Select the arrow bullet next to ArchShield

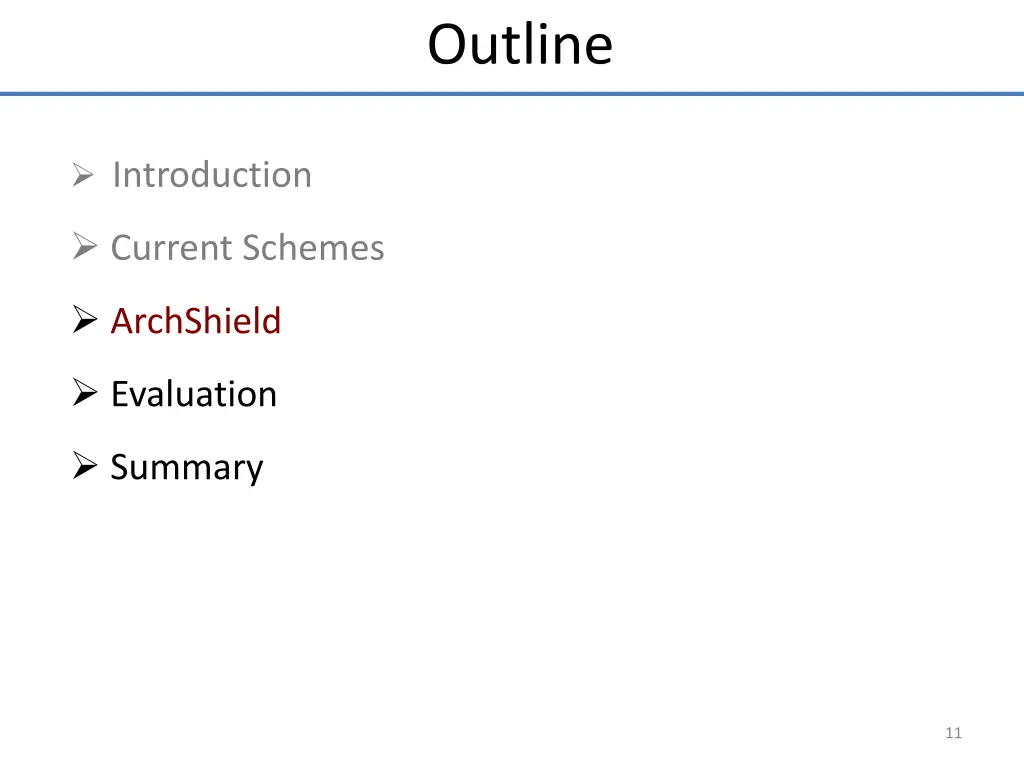click(85, 320)
